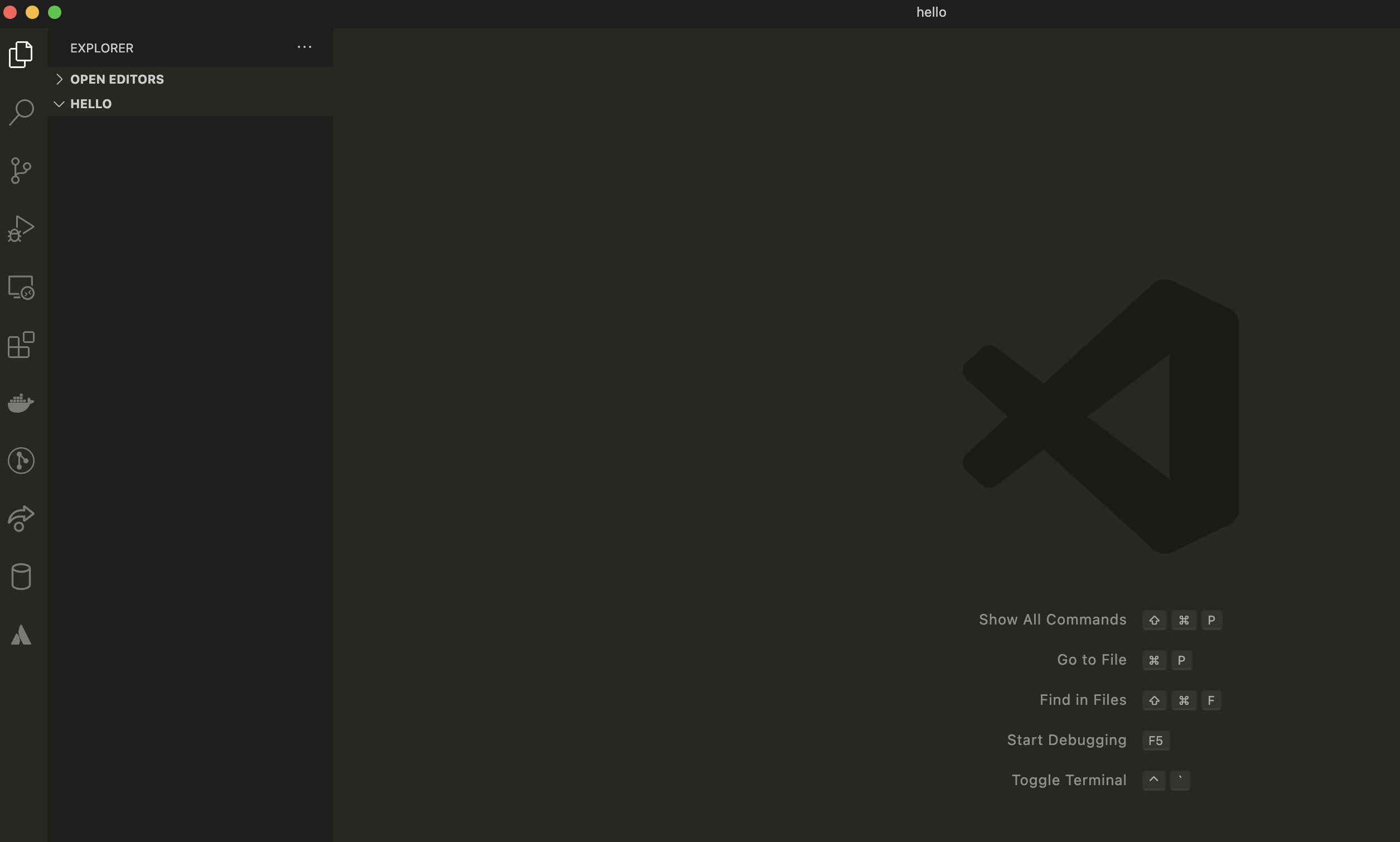Image resolution: width=1400 pixels, height=842 pixels.
Task: Open the Remote Explorer view
Action: (21, 287)
